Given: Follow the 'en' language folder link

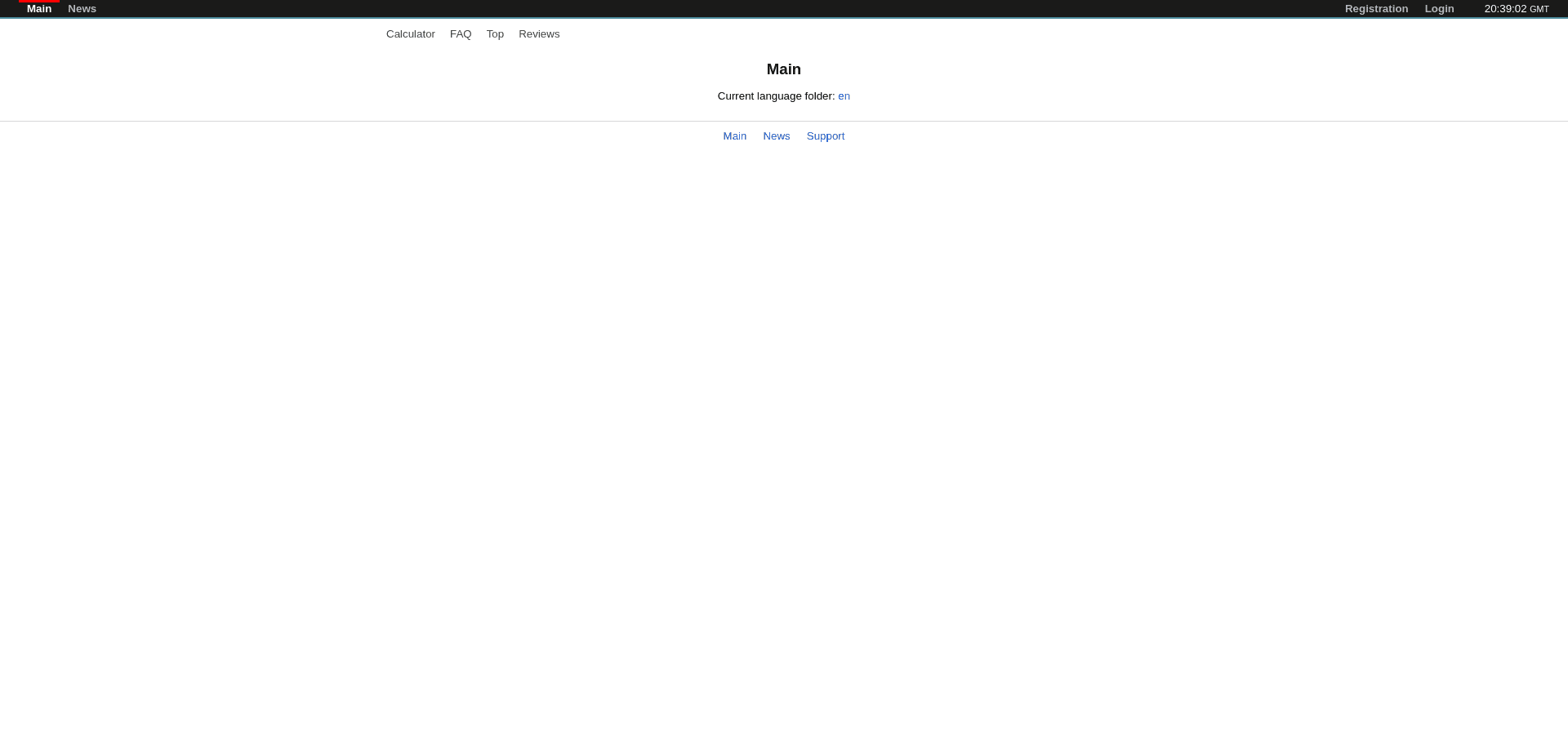Looking at the screenshot, I should tap(844, 96).
